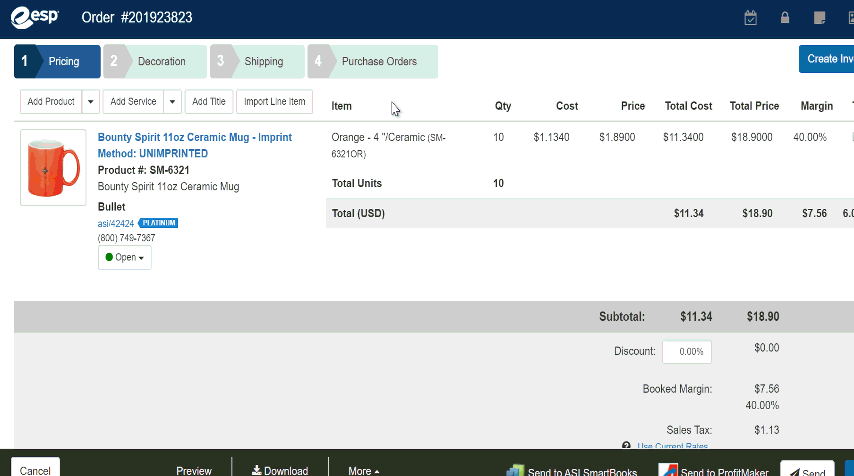Click the Item column header

341,106
